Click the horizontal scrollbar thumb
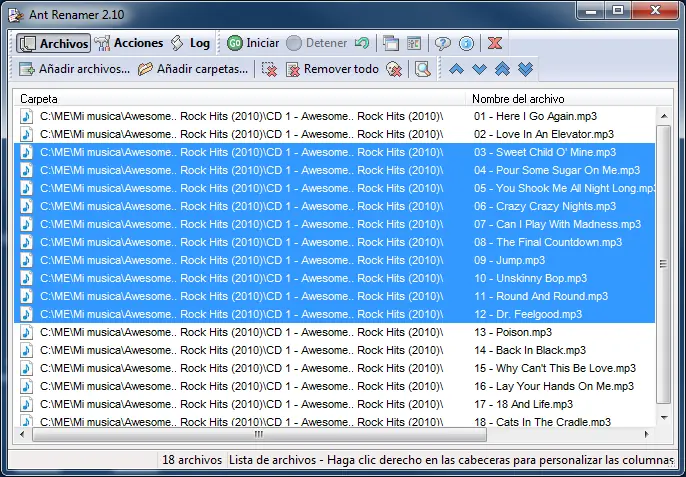 [x=258, y=435]
